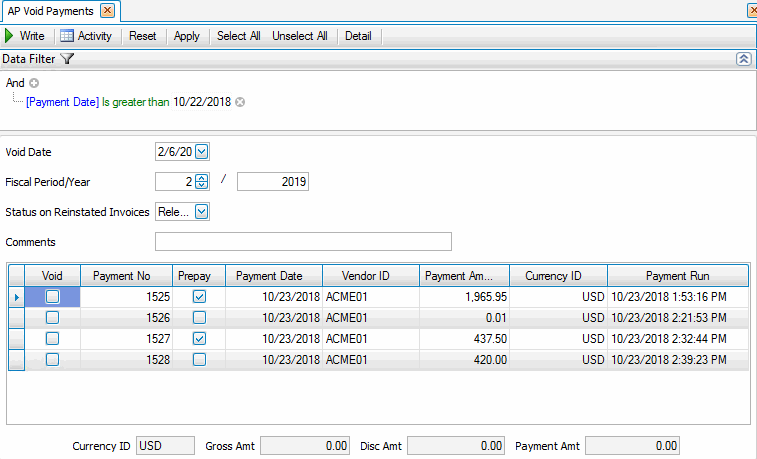Click the green Write arrow icon

[x=10, y=36]
